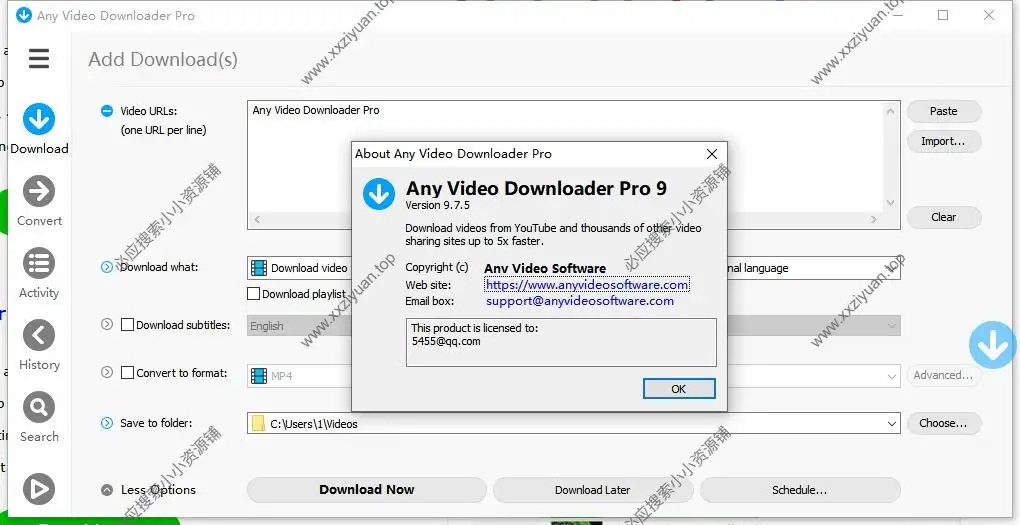The image size is (1020, 525).
Task: Expand the Save to folder options arrow
Action: pos(107,423)
